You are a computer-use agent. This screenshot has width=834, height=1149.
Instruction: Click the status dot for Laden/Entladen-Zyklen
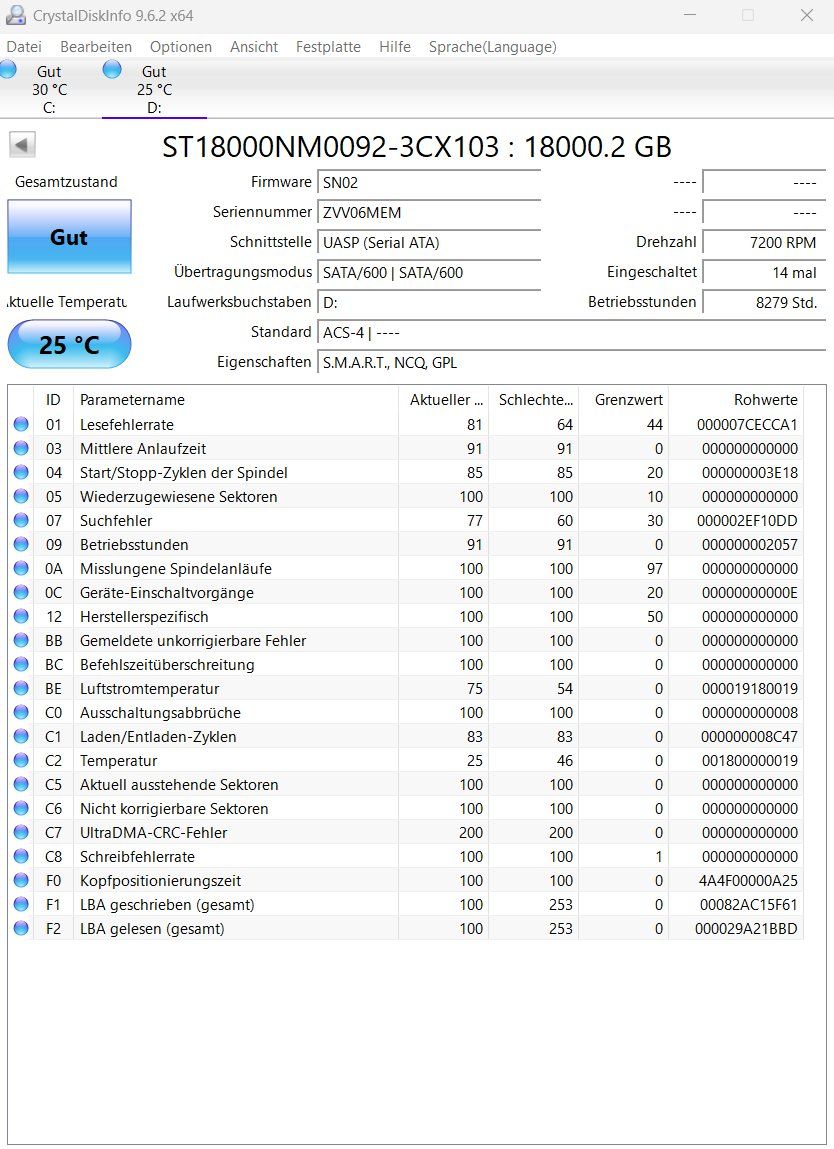click(x=21, y=736)
